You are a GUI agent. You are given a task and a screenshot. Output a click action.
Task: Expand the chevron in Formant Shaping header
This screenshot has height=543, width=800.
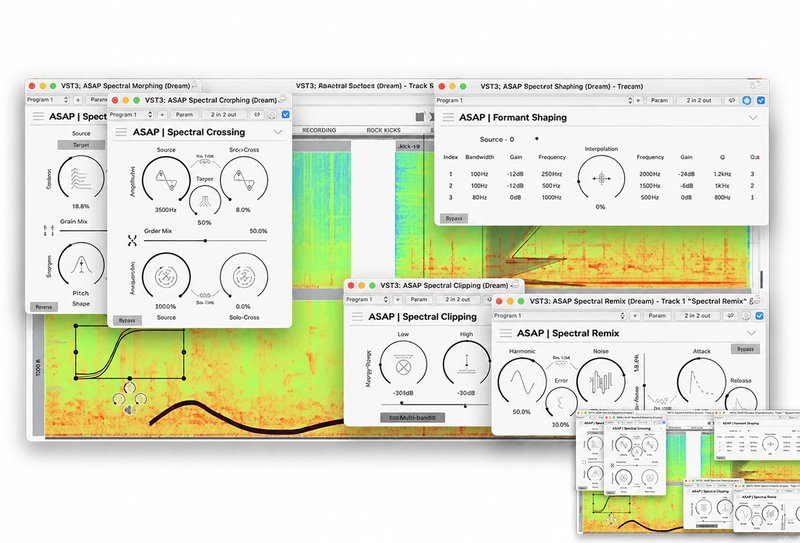click(753, 117)
